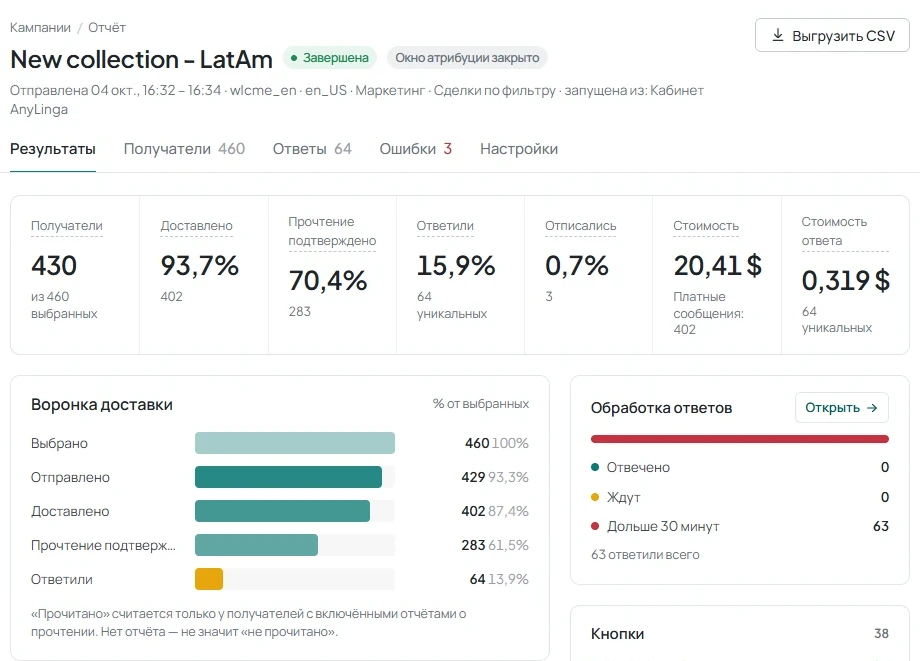Viewport: 920px width, 661px height.
Task: Select the delivered value 93,7%
Action: tap(199, 266)
